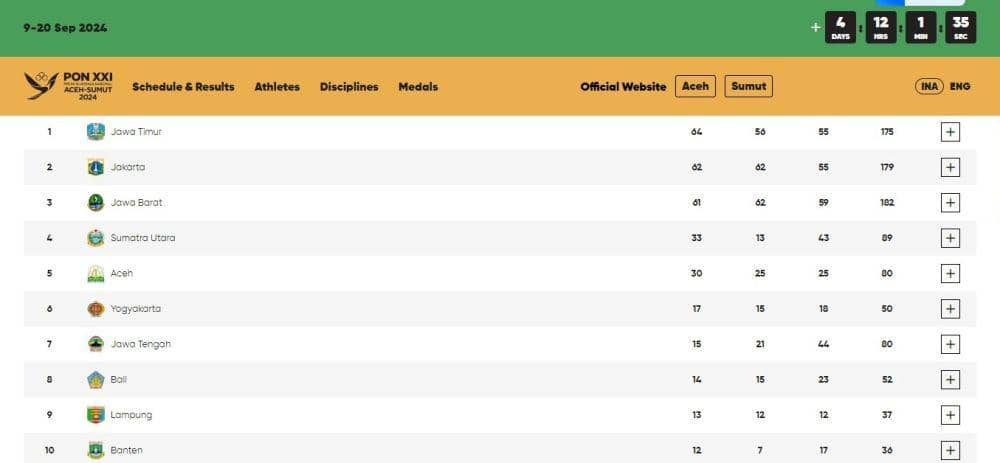This screenshot has width=1000, height=463.
Task: Click Lampung's total of 37
Action: point(886,415)
